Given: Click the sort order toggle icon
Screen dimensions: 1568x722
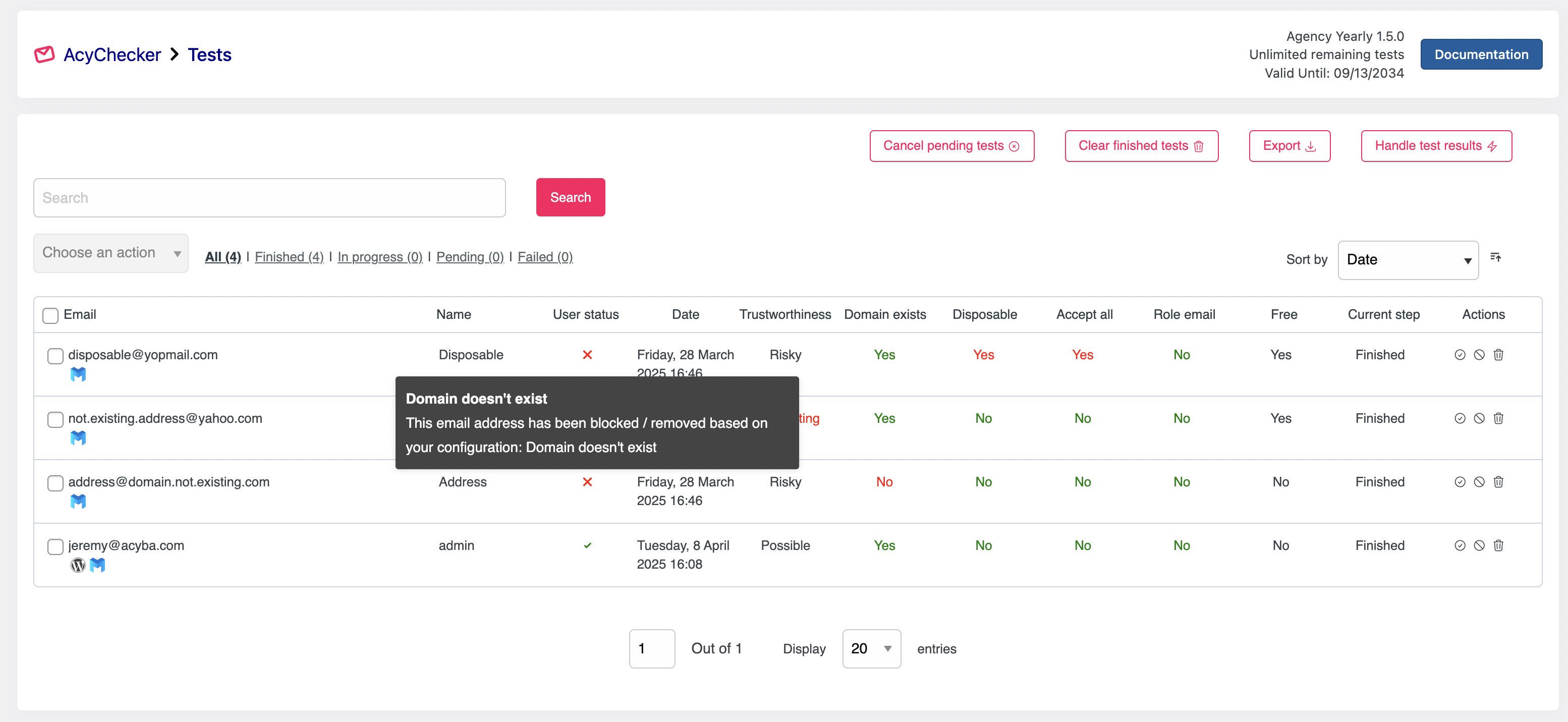Looking at the screenshot, I should pos(1495,257).
